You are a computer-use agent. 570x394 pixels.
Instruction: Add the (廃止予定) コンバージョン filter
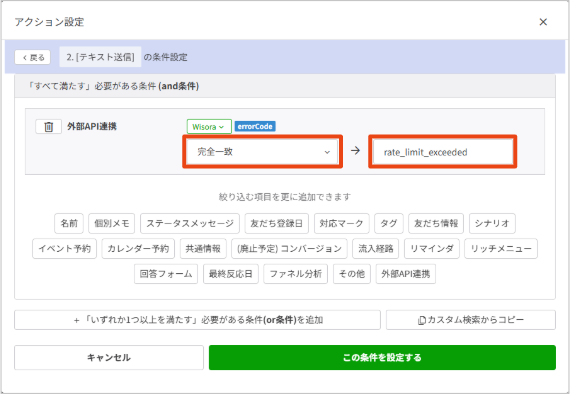[x=289, y=249]
